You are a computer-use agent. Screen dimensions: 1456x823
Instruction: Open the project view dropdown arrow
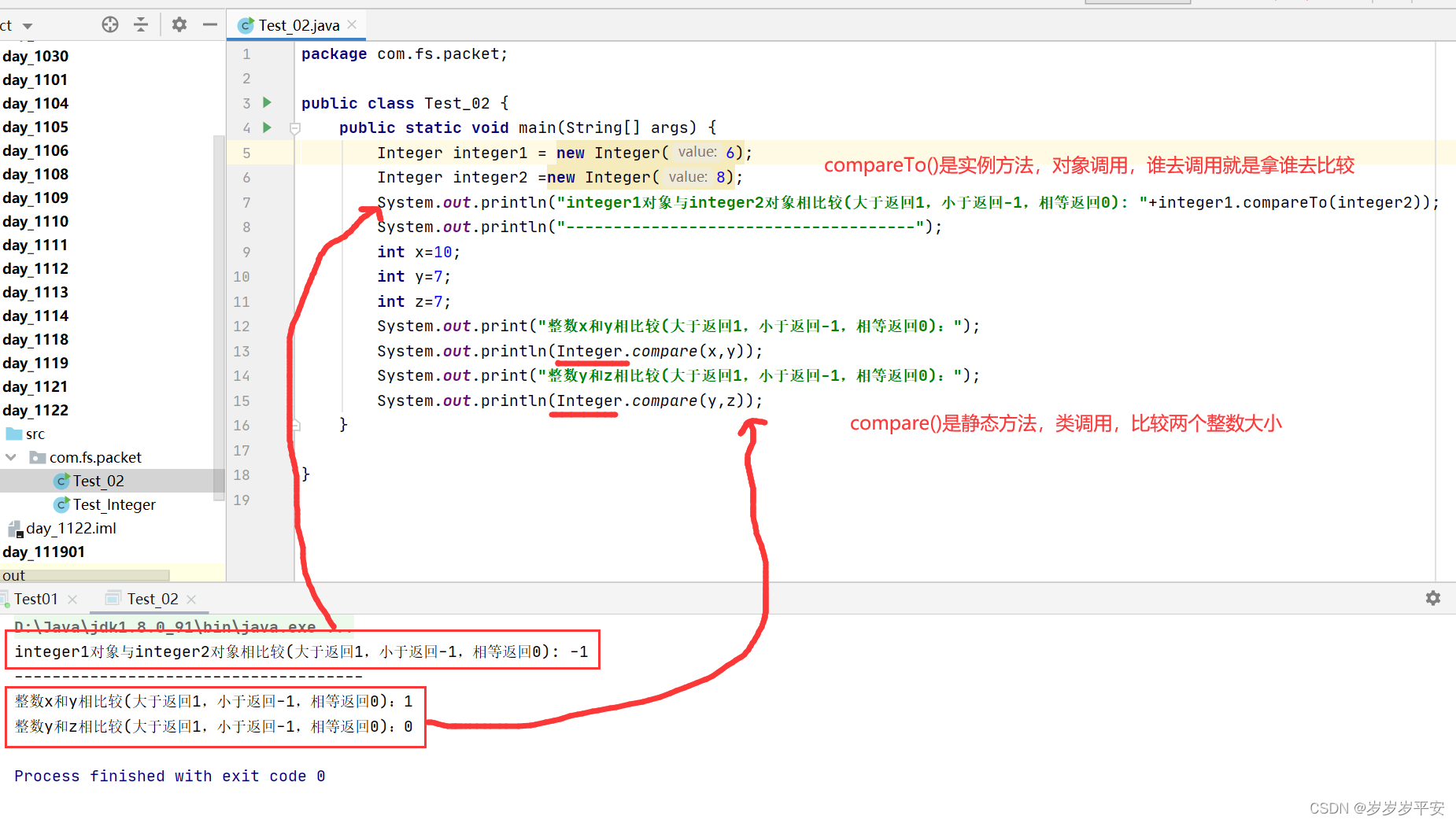click(28, 24)
